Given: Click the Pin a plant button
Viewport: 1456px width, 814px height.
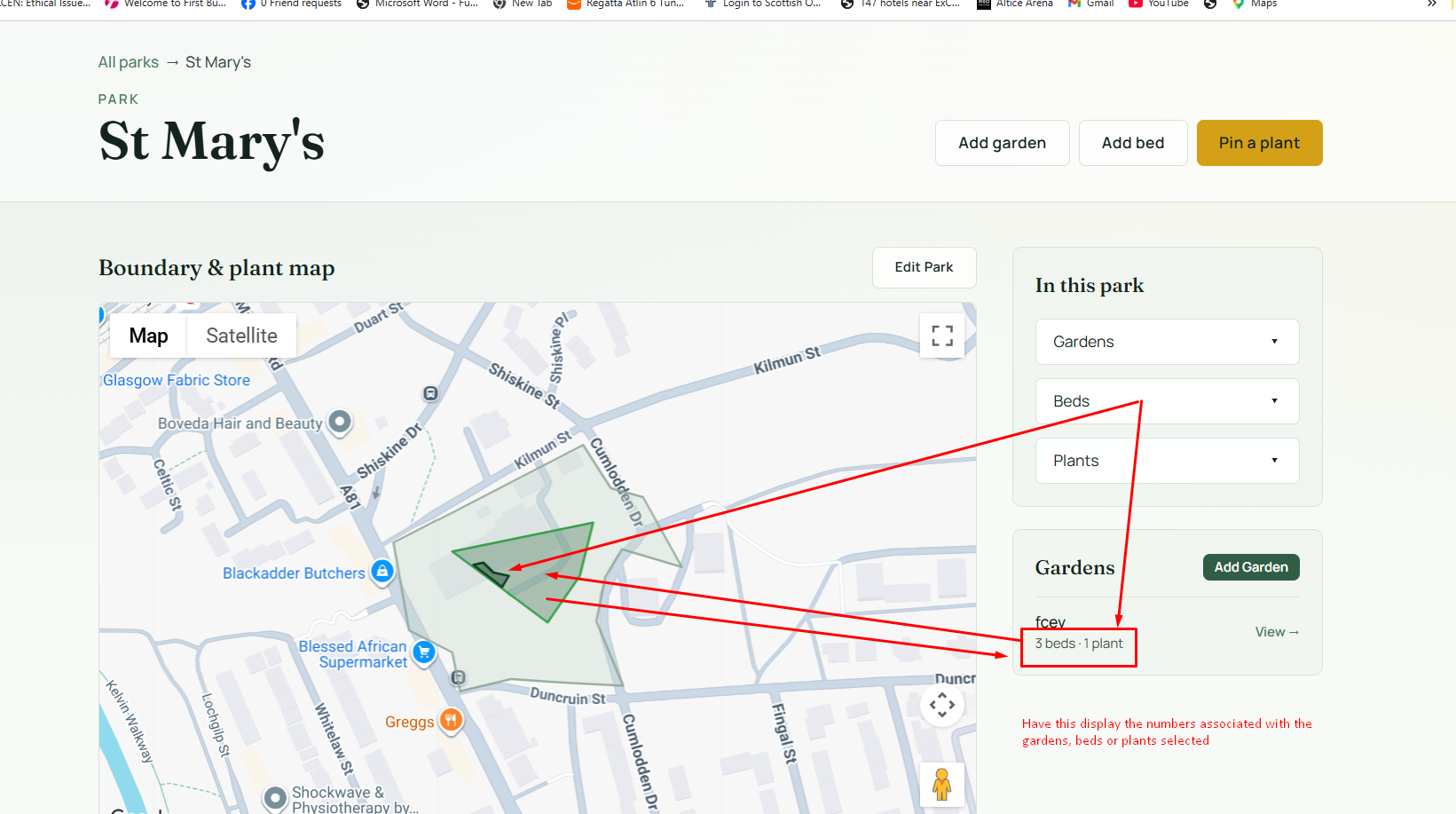Looking at the screenshot, I should [1259, 143].
